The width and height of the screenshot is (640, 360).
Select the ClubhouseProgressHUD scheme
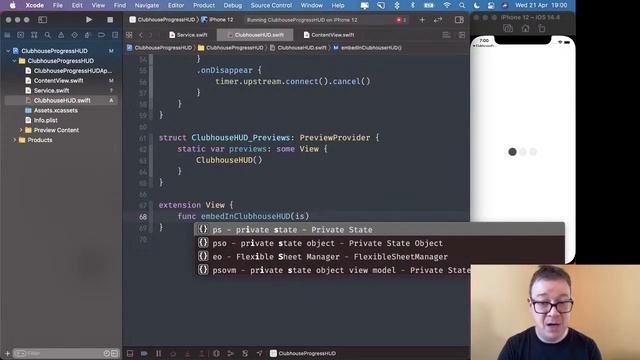162,20
